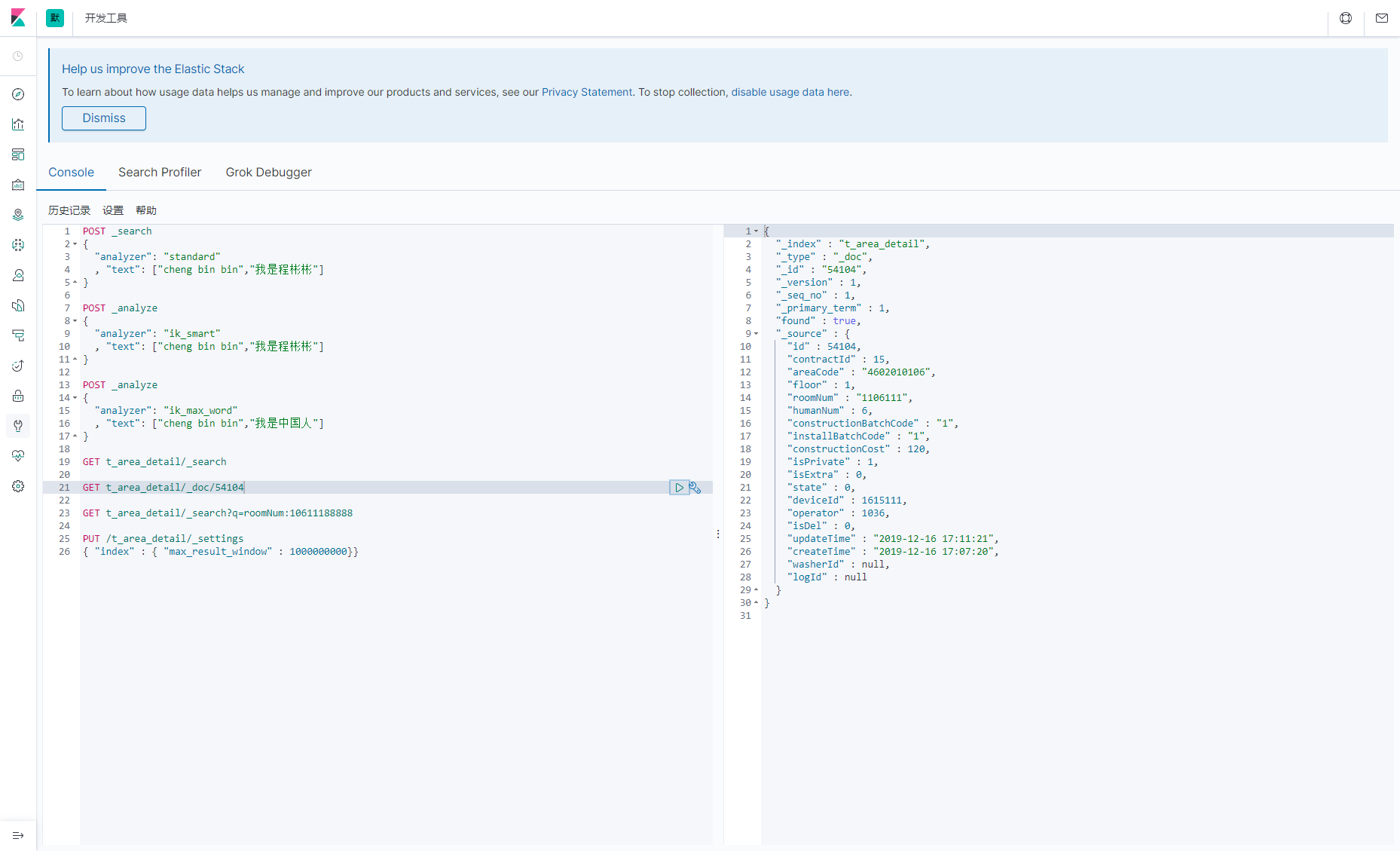
Task: Open Machine Learning icon in sidebar
Action: click(x=18, y=245)
